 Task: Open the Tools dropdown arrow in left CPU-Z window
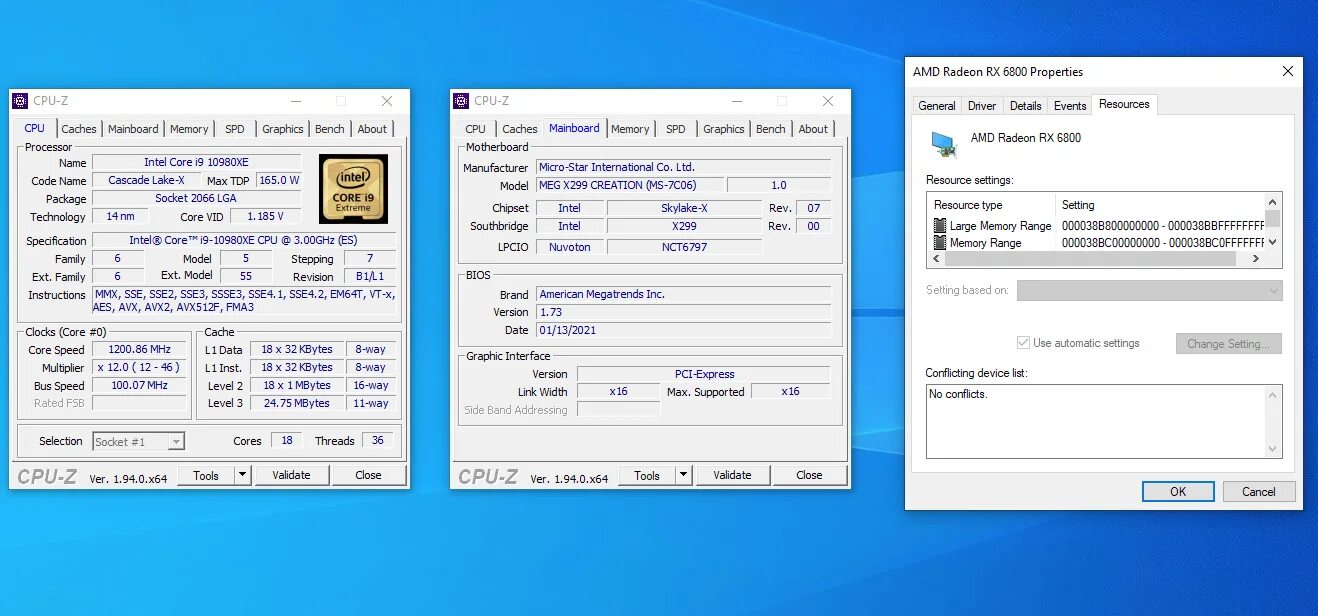click(x=243, y=476)
